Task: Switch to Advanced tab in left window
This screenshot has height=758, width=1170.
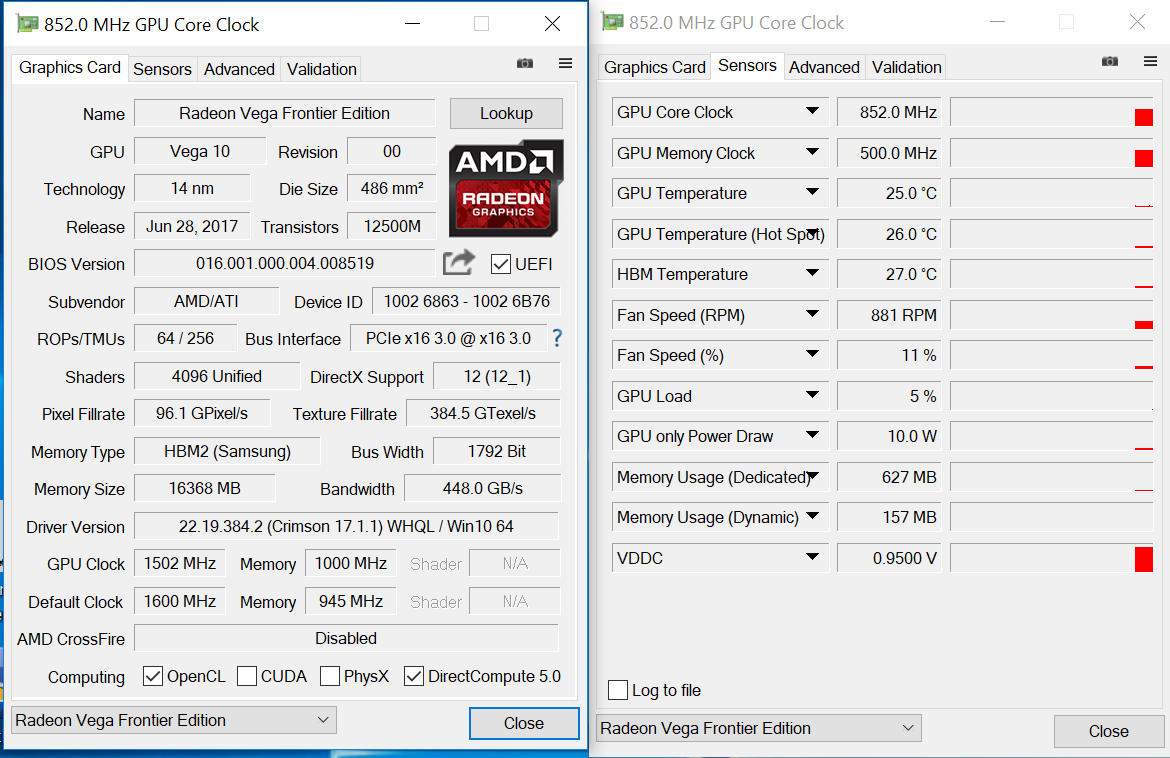Action: click(x=239, y=69)
